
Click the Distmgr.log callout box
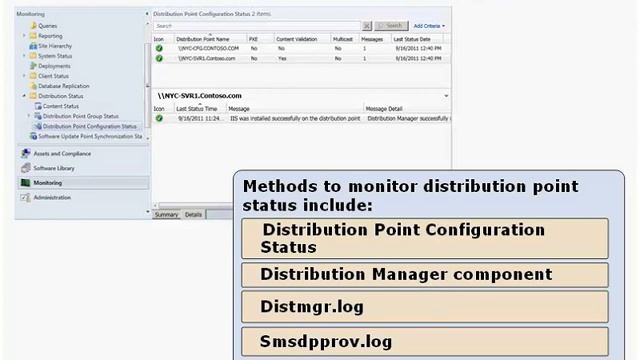click(x=425, y=307)
